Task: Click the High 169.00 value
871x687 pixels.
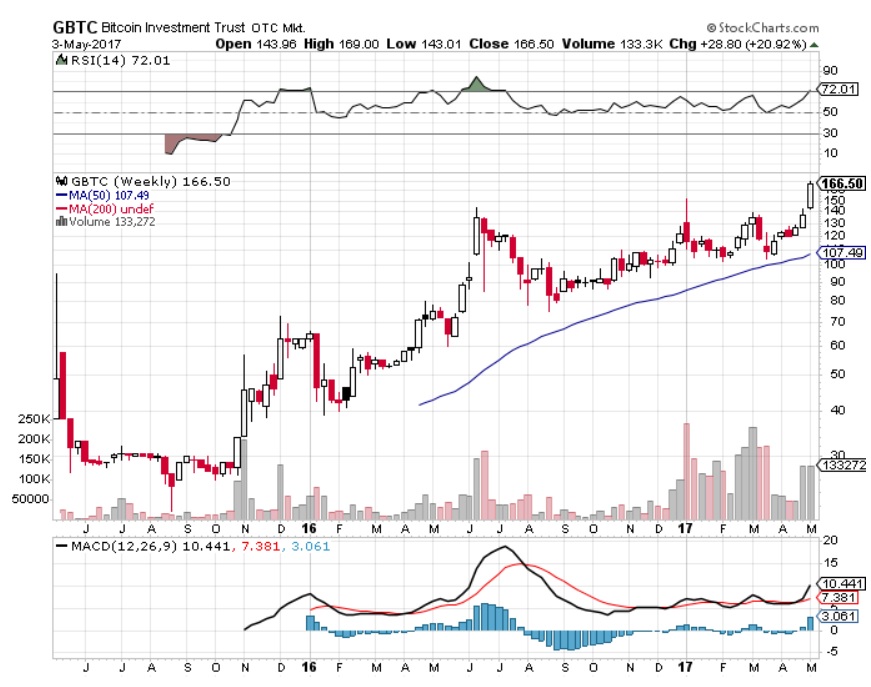Action: click(341, 44)
